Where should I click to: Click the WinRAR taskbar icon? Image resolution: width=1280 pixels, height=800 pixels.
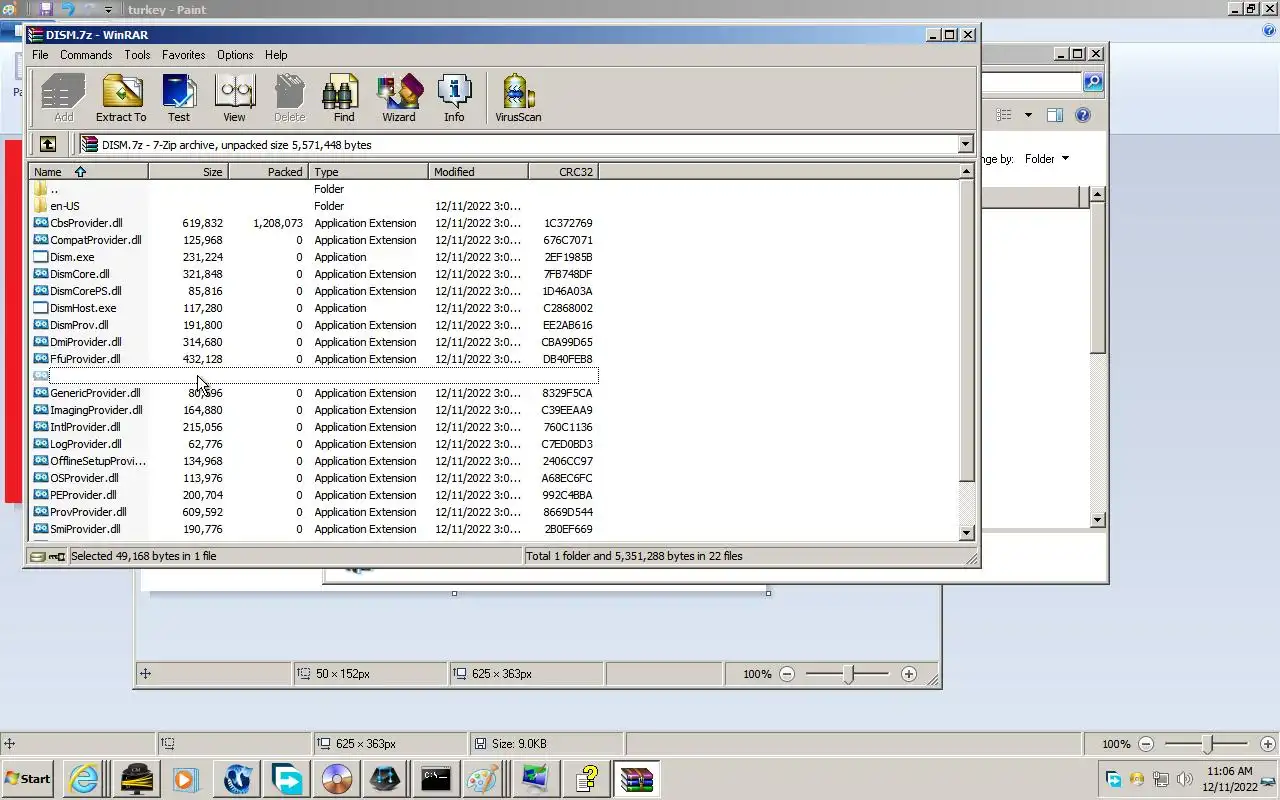[636, 778]
